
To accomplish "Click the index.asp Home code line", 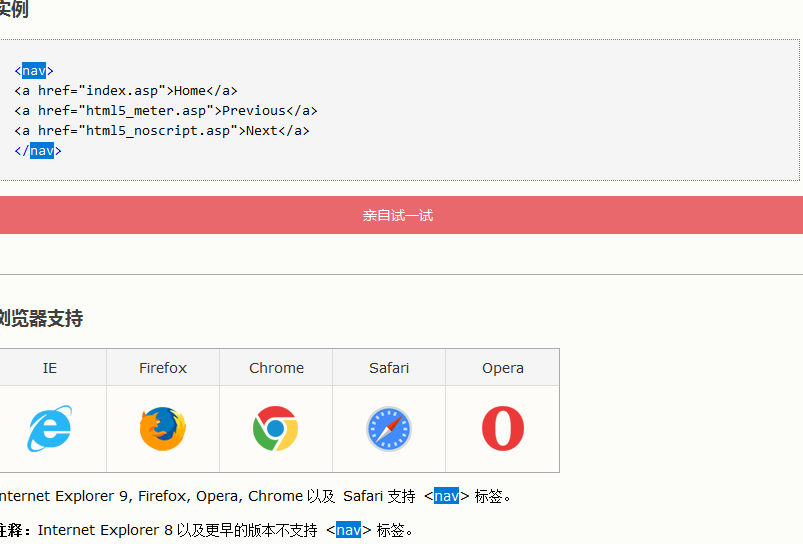I will (x=126, y=91).
